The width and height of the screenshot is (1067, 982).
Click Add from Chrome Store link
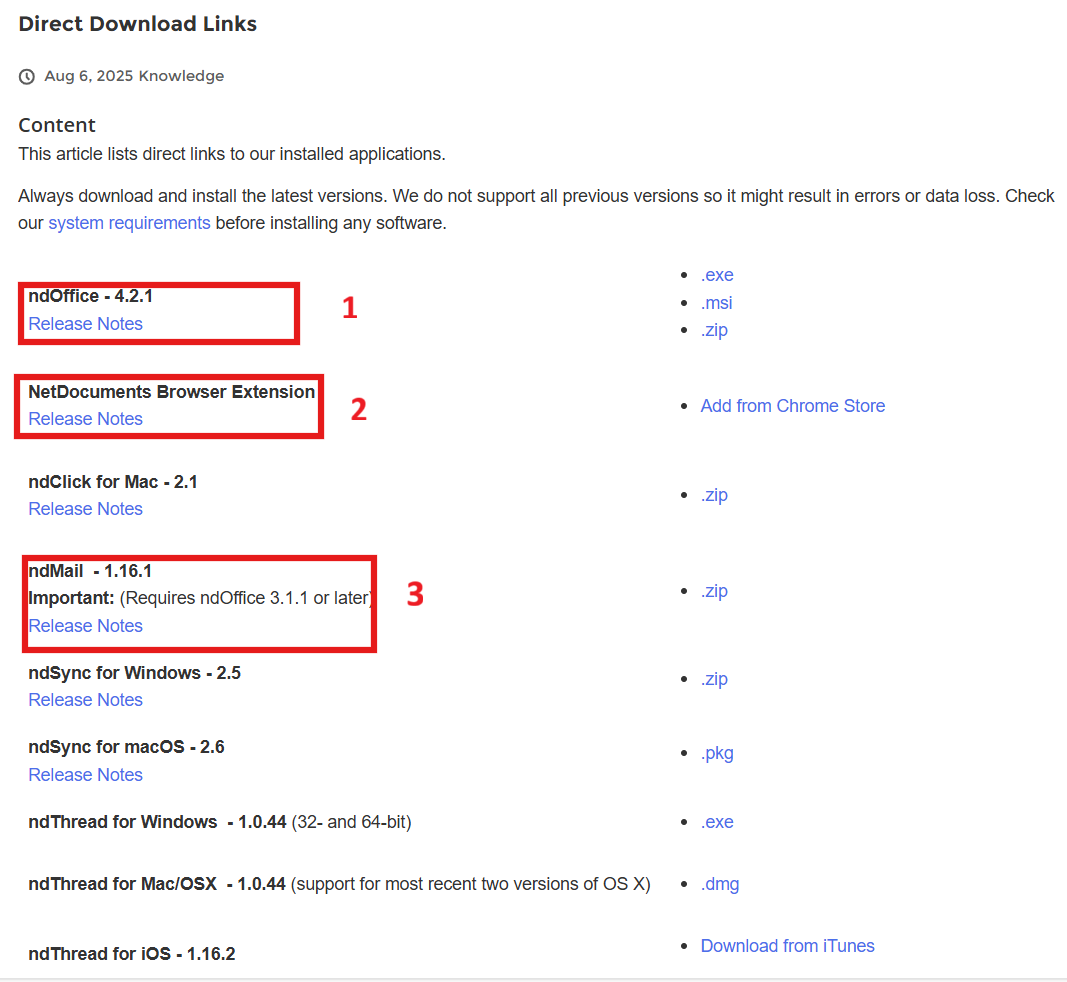point(792,406)
